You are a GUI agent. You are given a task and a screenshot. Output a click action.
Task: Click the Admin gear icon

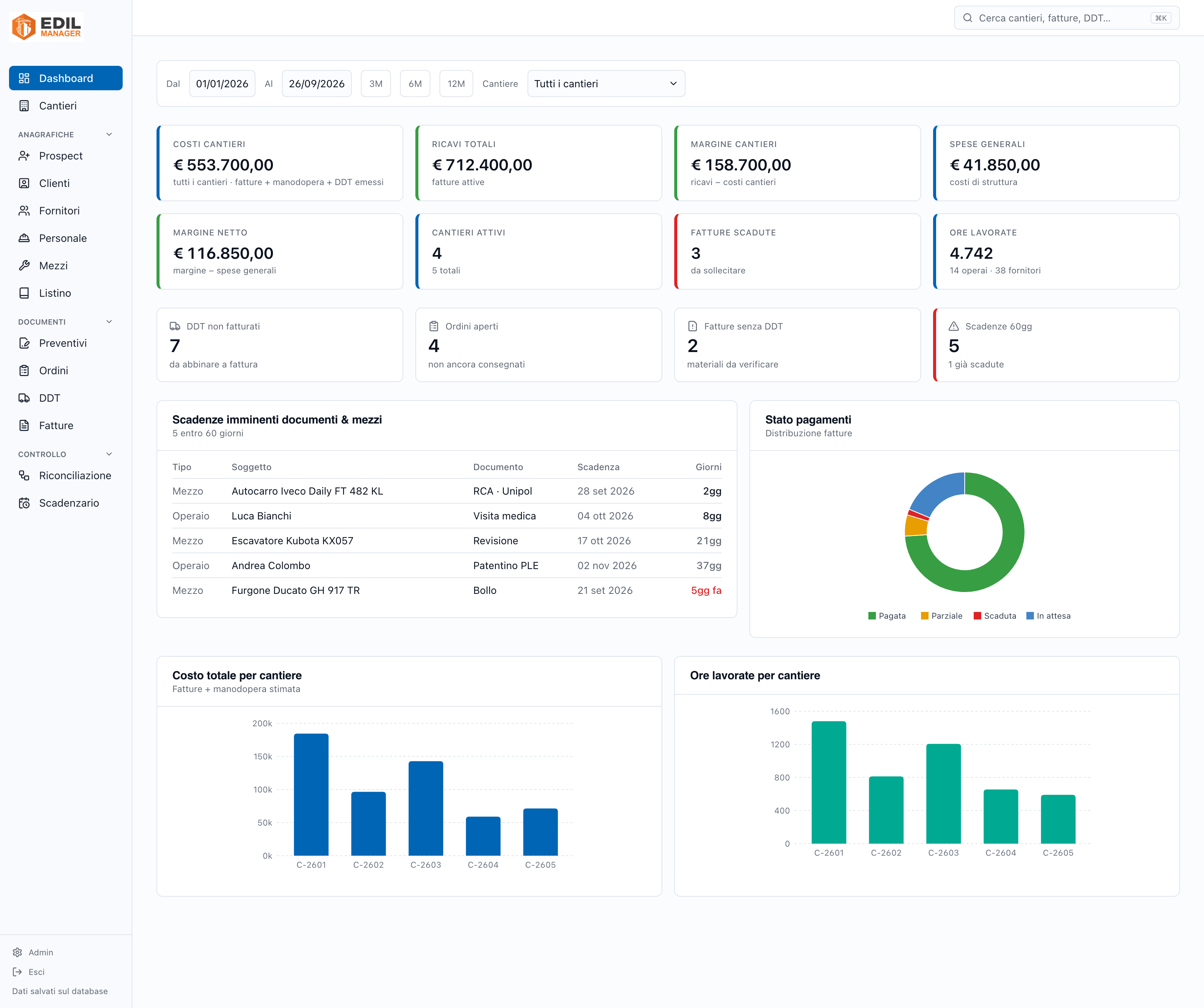[17, 952]
